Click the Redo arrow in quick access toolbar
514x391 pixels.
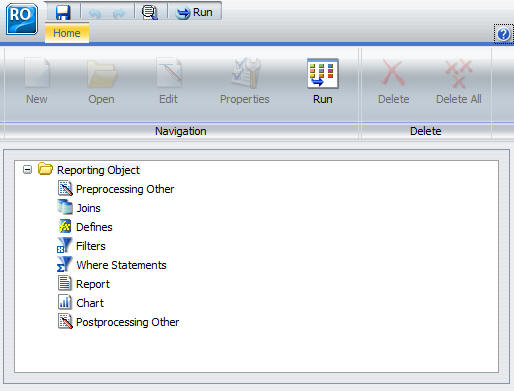(119, 13)
